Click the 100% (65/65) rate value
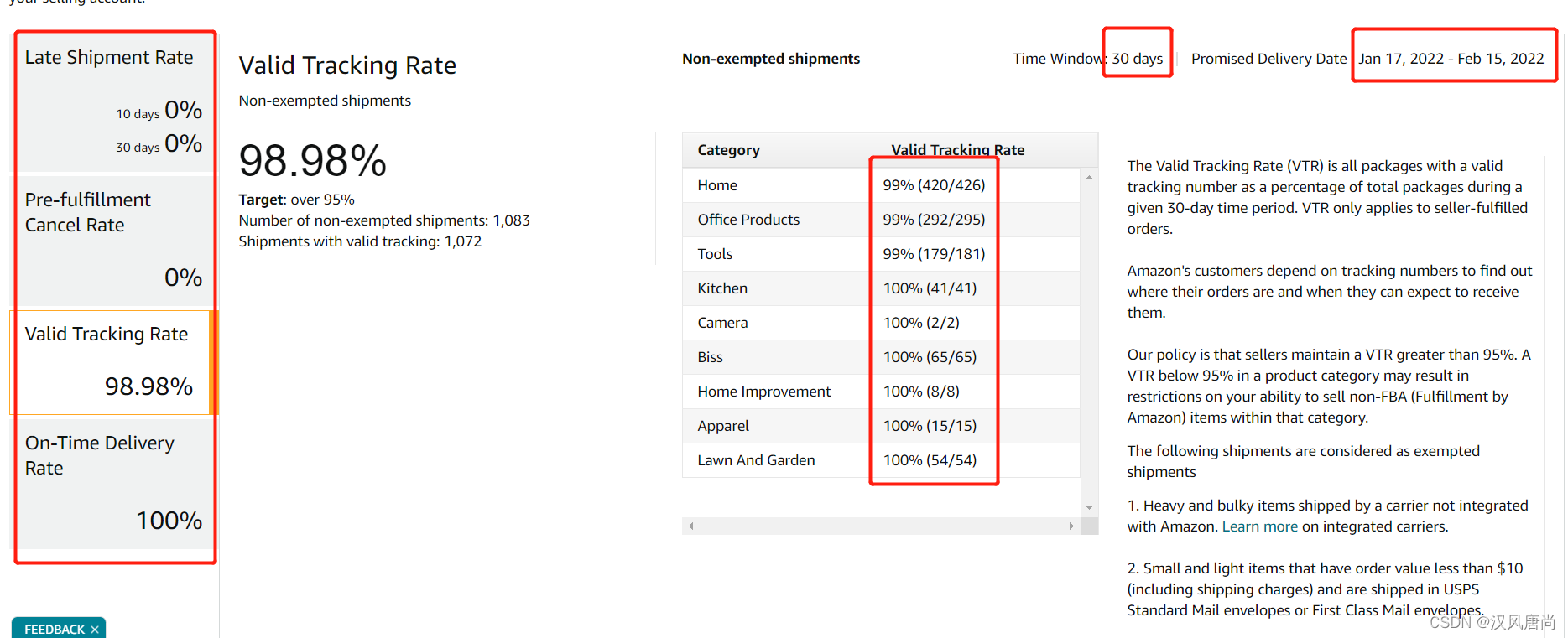Viewport: 1568px width, 638px height. click(x=930, y=356)
